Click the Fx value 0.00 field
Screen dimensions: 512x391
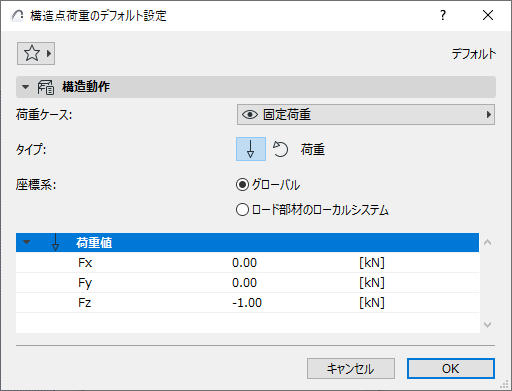coord(244,263)
